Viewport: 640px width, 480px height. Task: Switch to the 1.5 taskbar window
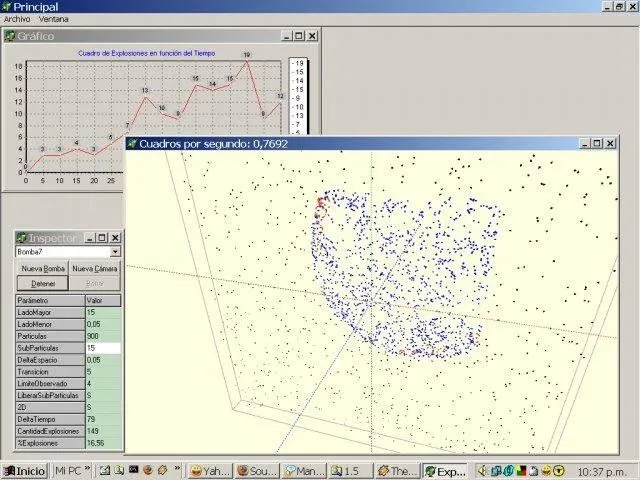(351, 471)
